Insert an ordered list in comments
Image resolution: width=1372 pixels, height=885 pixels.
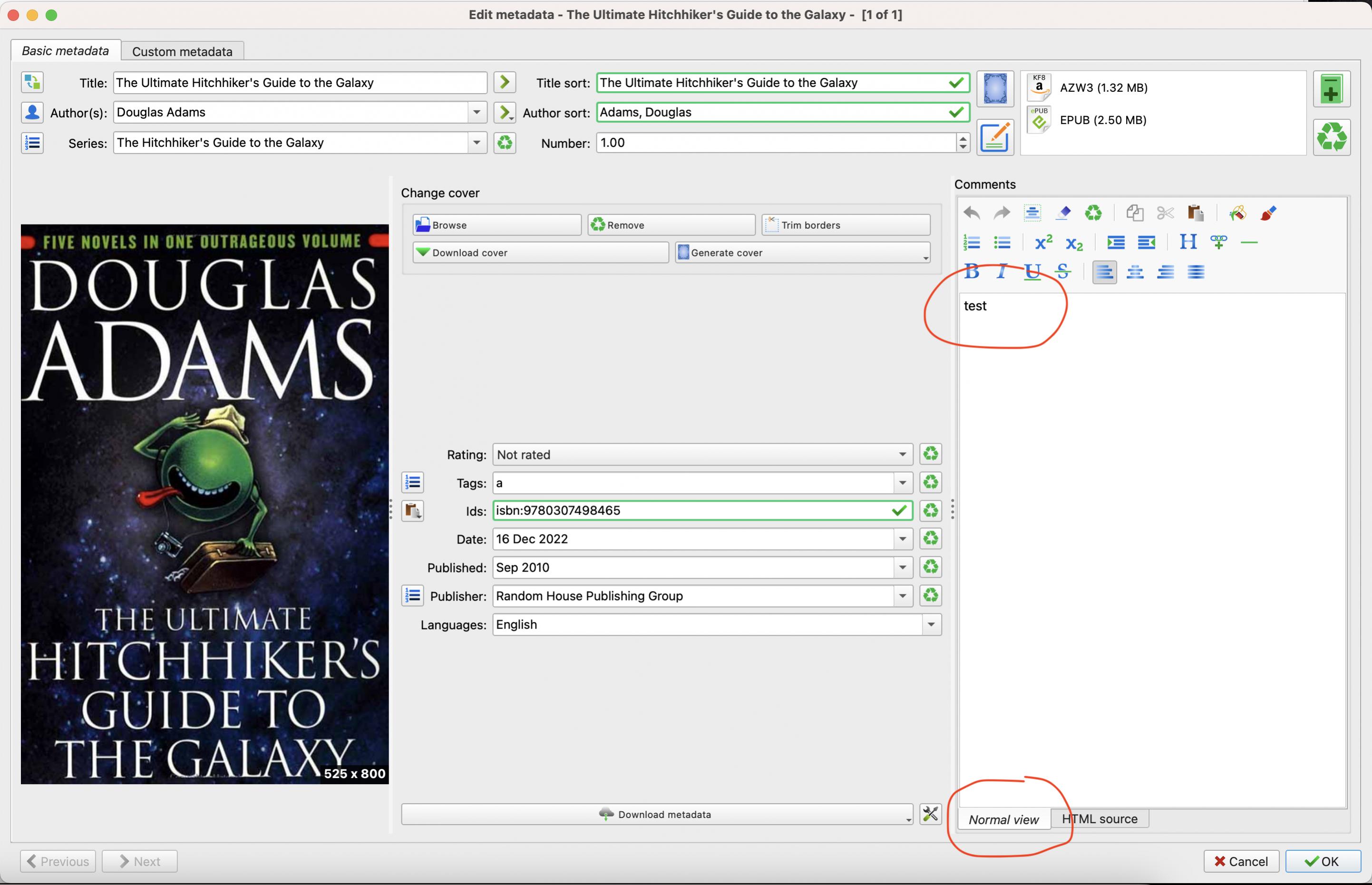972,243
